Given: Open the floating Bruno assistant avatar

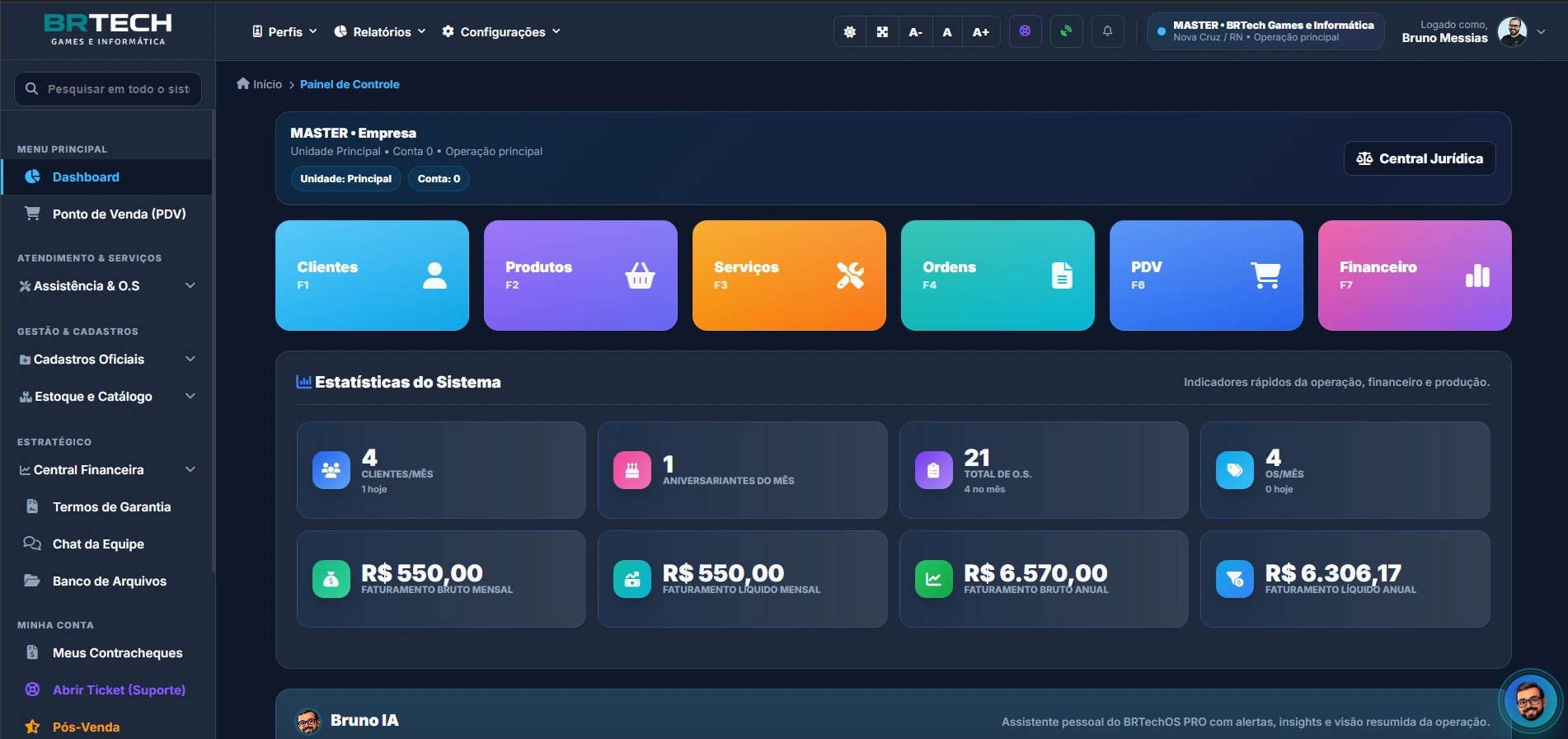Looking at the screenshot, I should click(x=1530, y=701).
